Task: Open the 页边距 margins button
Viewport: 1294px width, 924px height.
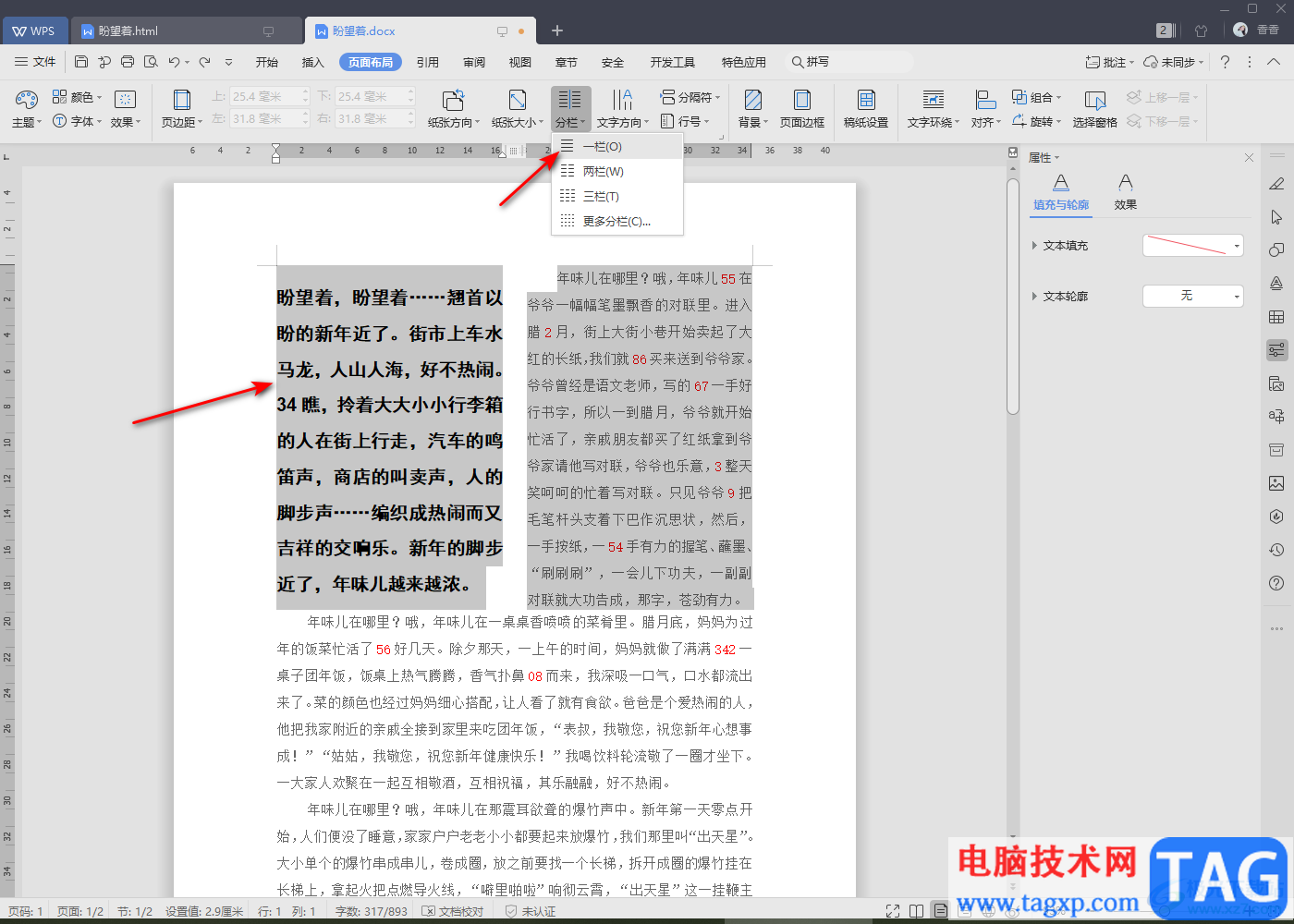Action: (182, 109)
